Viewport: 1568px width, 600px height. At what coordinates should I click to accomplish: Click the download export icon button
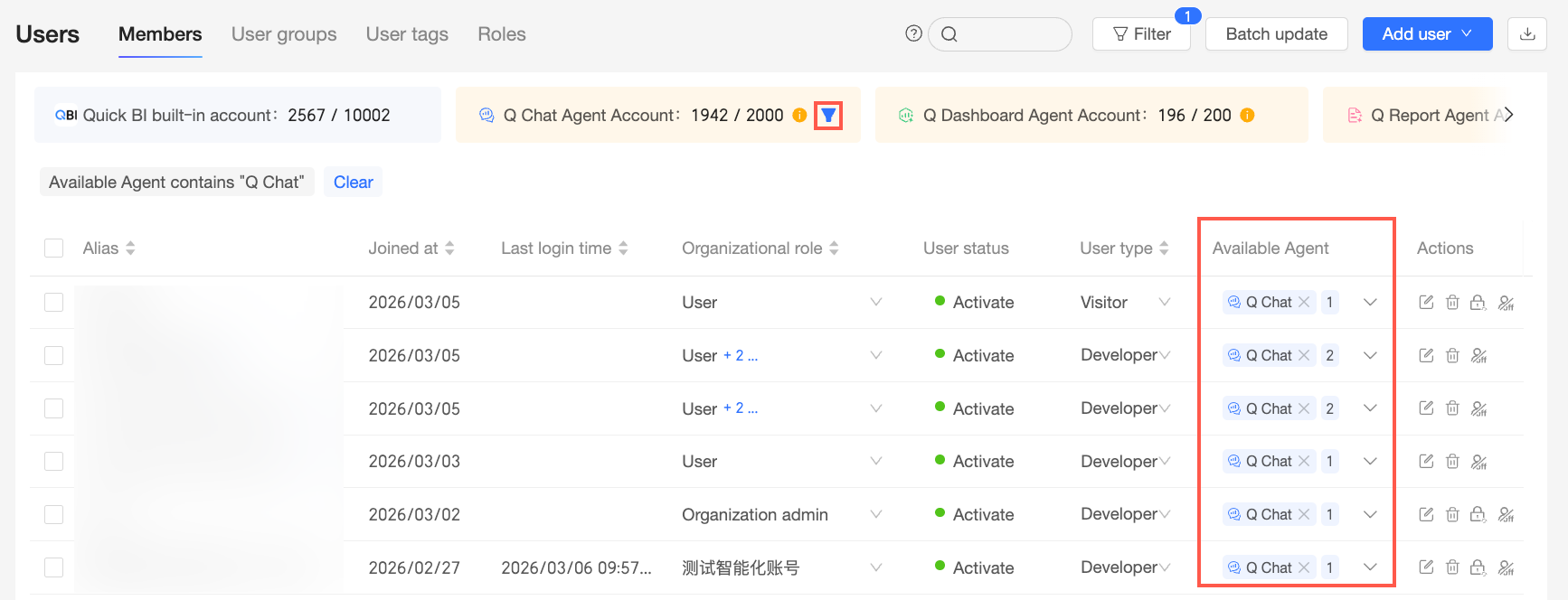(x=1527, y=34)
